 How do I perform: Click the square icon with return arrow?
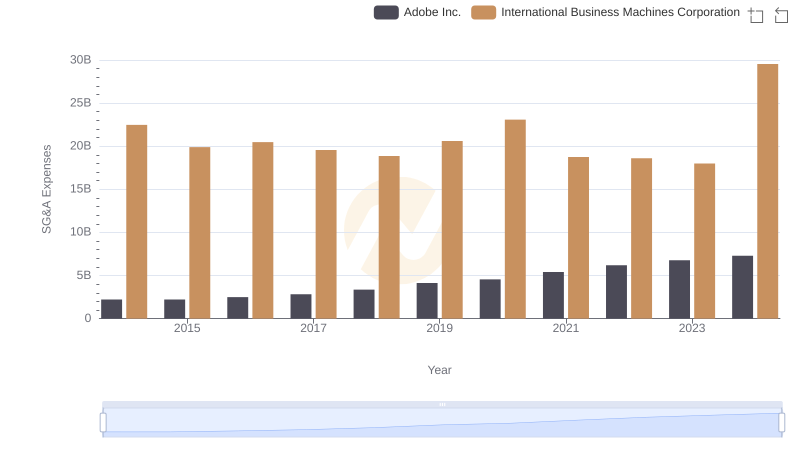781,14
